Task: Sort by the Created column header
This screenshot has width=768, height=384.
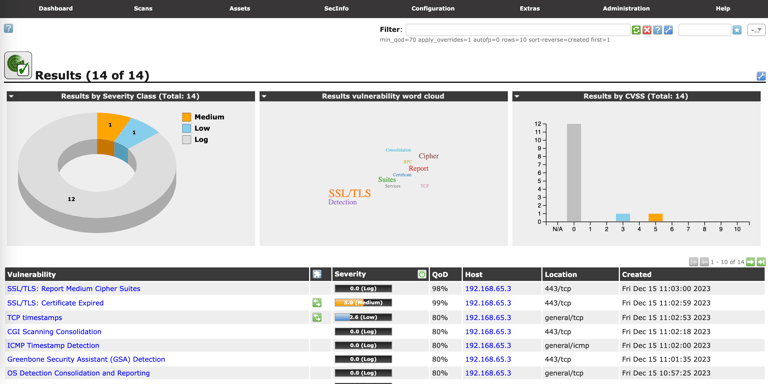Action: pyautogui.click(x=637, y=274)
